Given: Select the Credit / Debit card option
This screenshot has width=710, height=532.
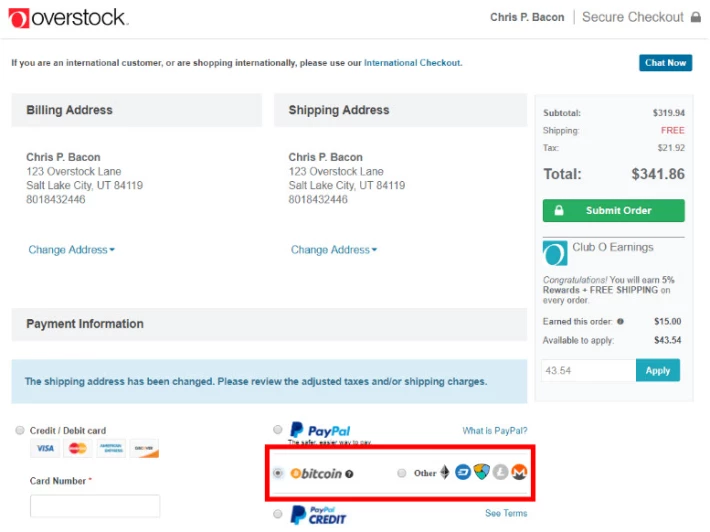Looking at the screenshot, I should coord(20,430).
